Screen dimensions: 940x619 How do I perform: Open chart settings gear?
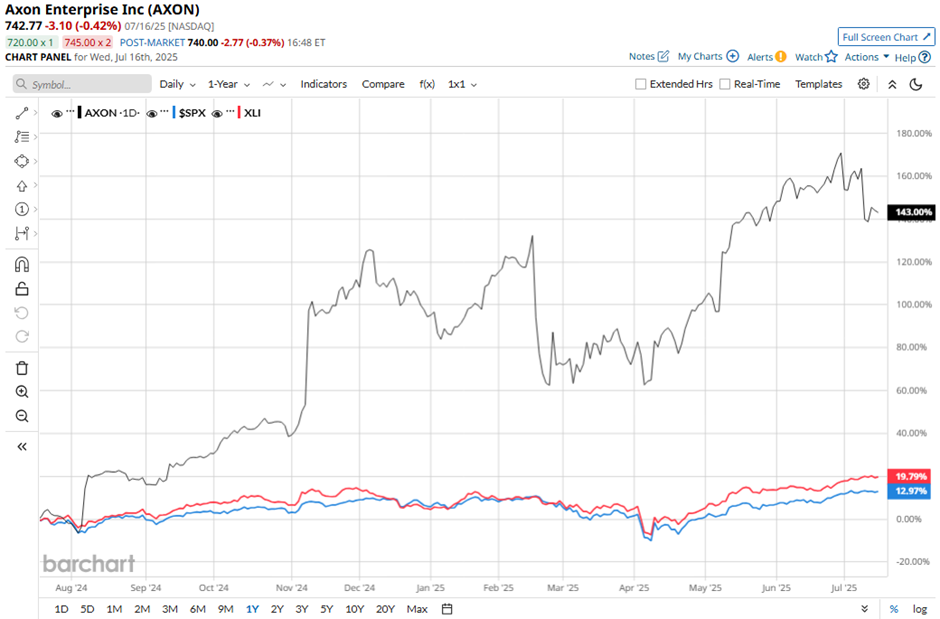click(x=863, y=84)
